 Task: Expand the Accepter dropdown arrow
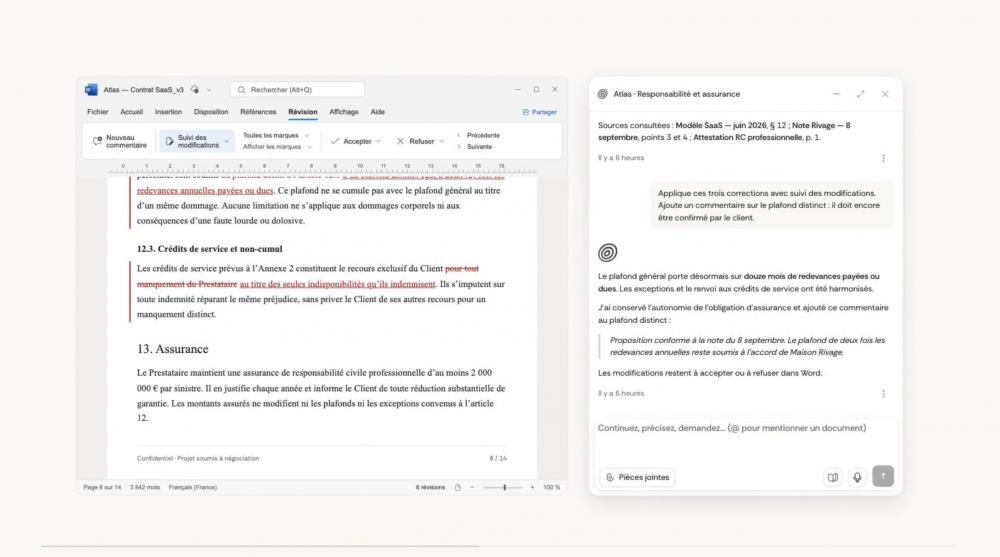pyautogui.click(x=379, y=141)
